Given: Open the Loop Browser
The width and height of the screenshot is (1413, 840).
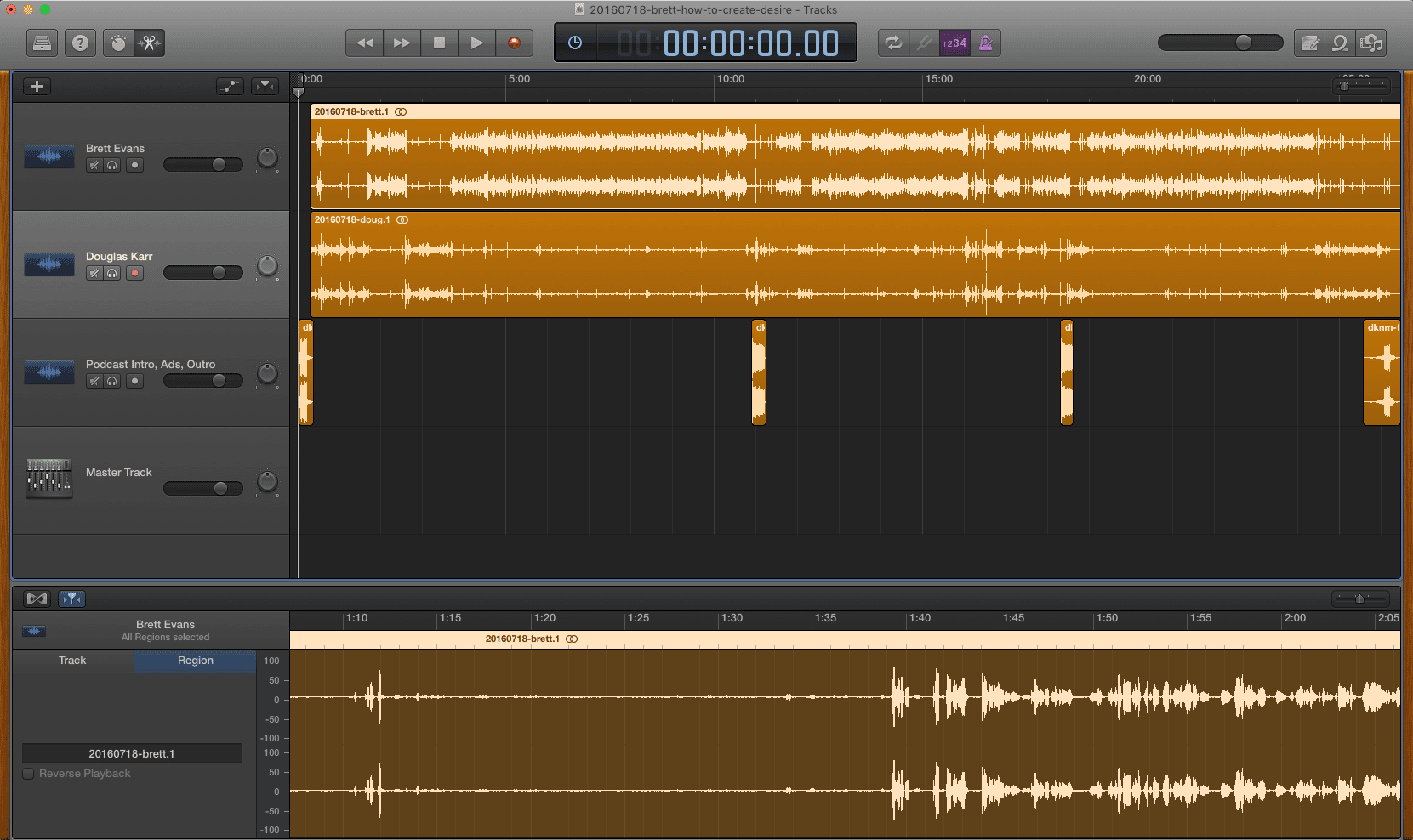Looking at the screenshot, I should [1340, 43].
